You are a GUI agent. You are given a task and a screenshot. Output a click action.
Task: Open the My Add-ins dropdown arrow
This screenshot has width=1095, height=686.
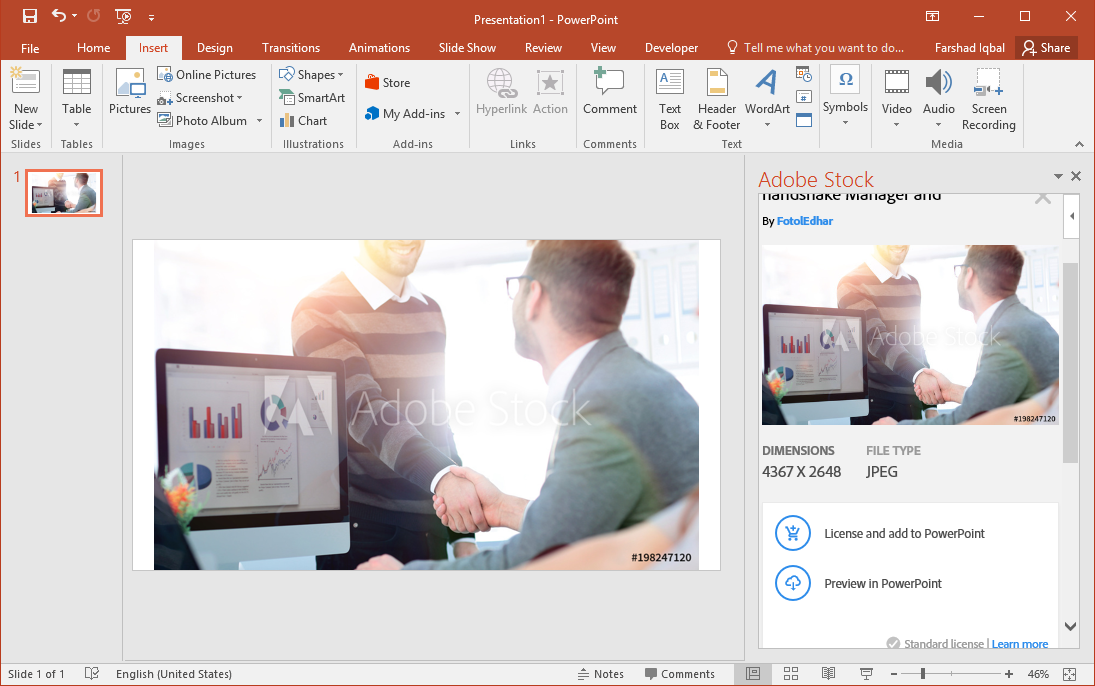click(x=457, y=114)
